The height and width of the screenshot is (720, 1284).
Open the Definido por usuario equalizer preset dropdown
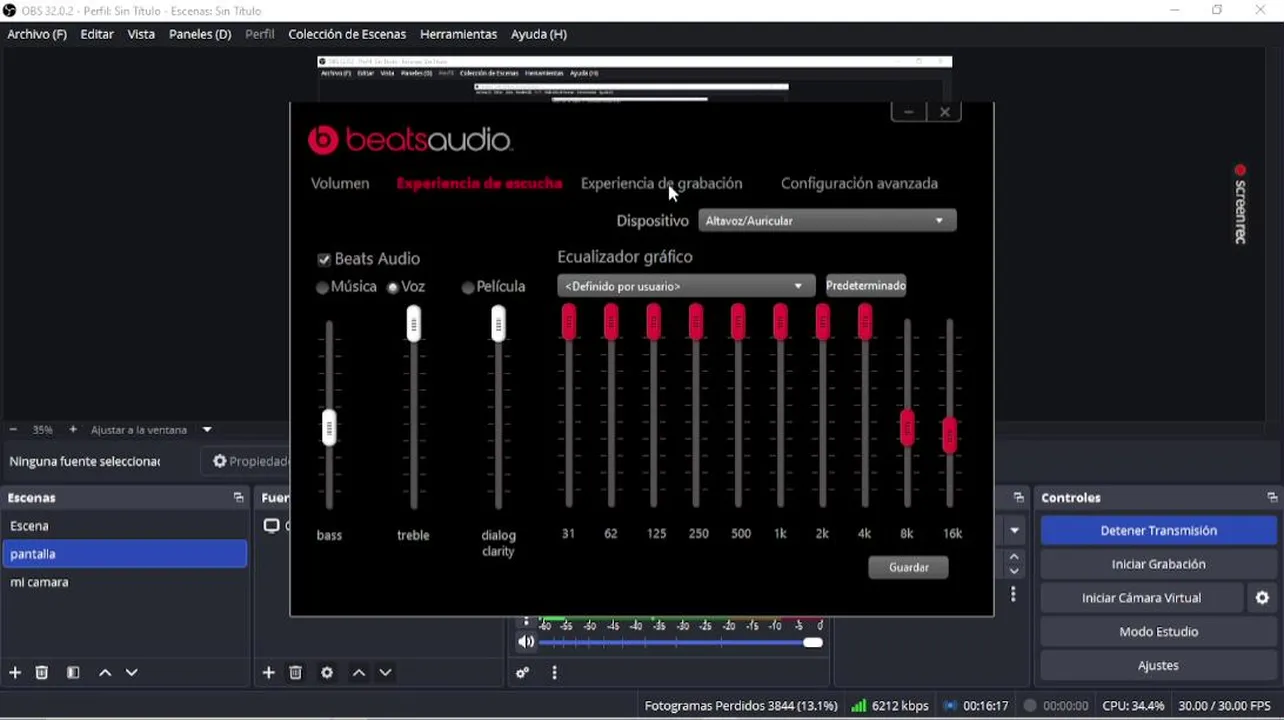[x=686, y=287]
